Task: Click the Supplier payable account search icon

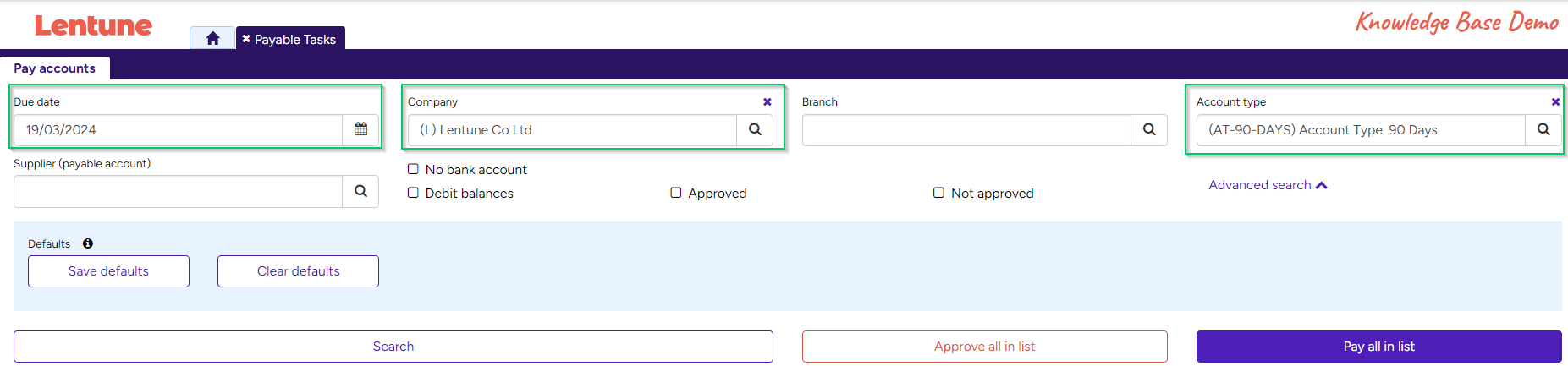Action: point(360,192)
